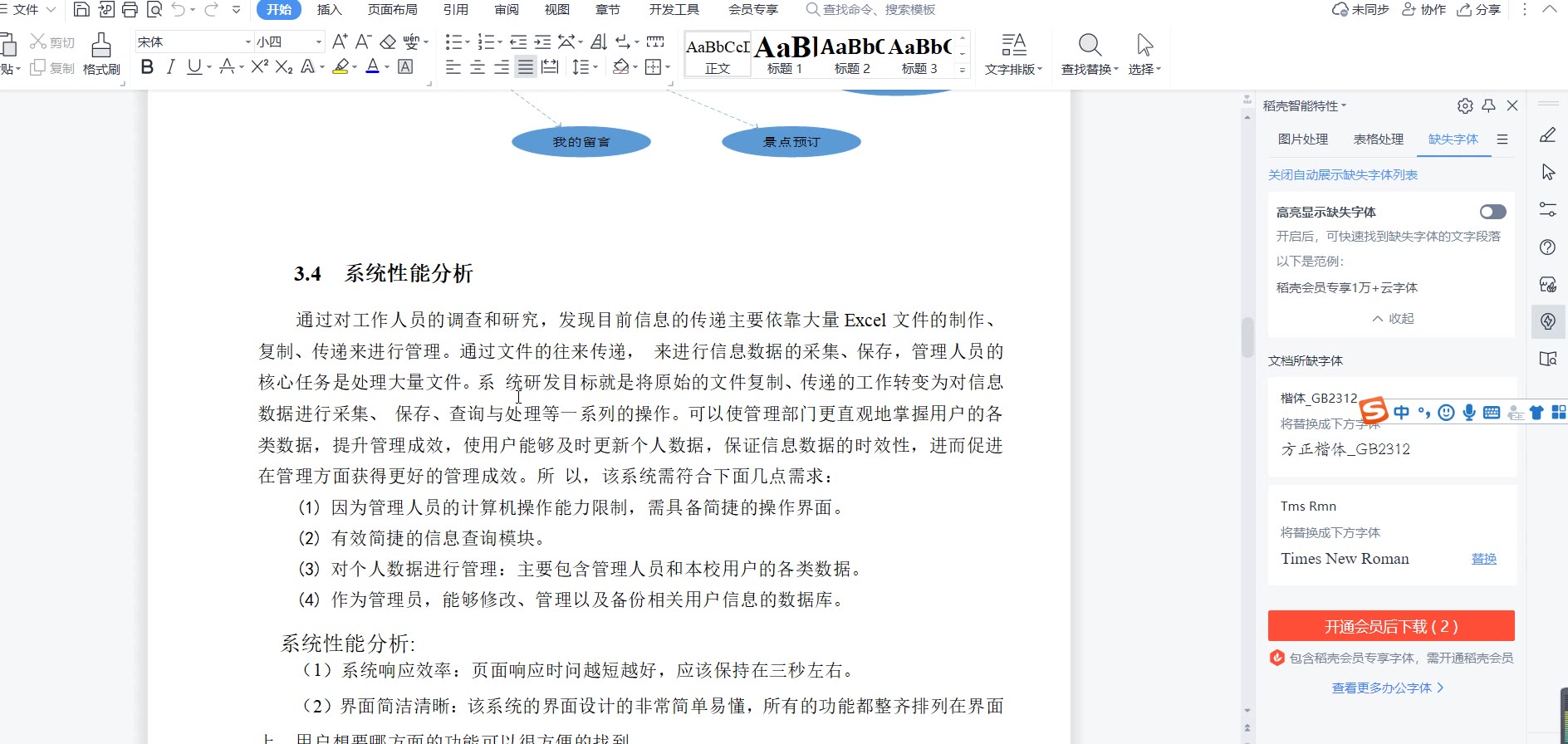Toggle Italic formatting
This screenshot has width=1568, height=744.
(x=170, y=66)
